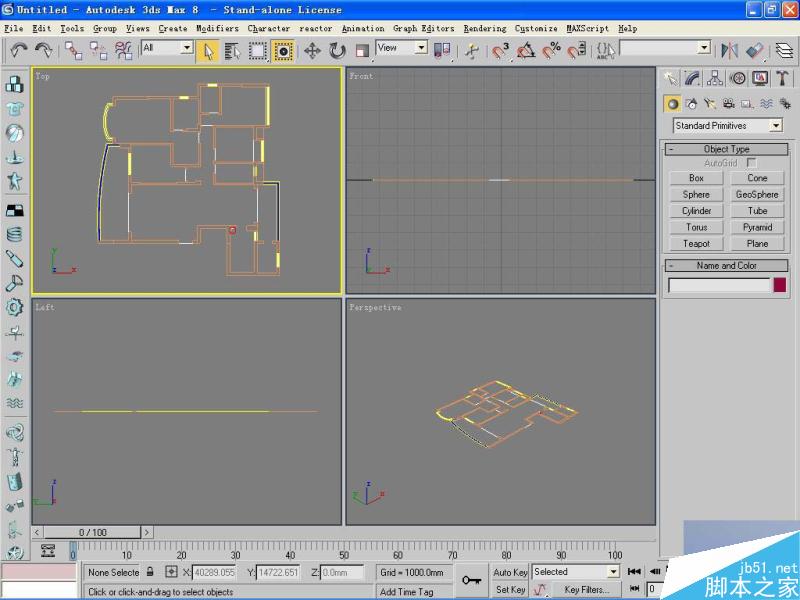The image size is (800, 600).
Task: Open the Utilities panel hammer icon
Action: tap(783, 78)
